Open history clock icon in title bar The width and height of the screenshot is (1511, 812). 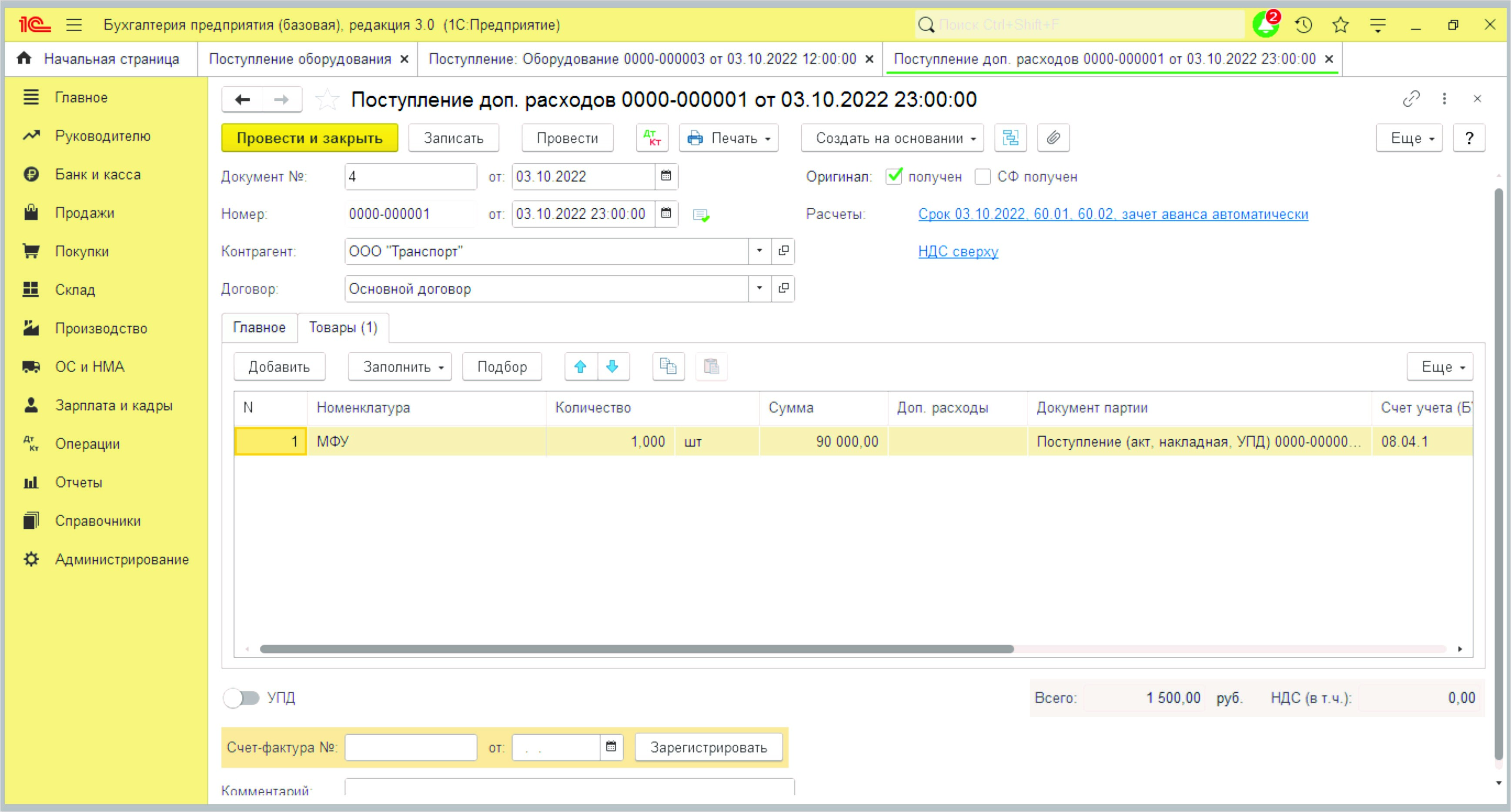[1304, 25]
